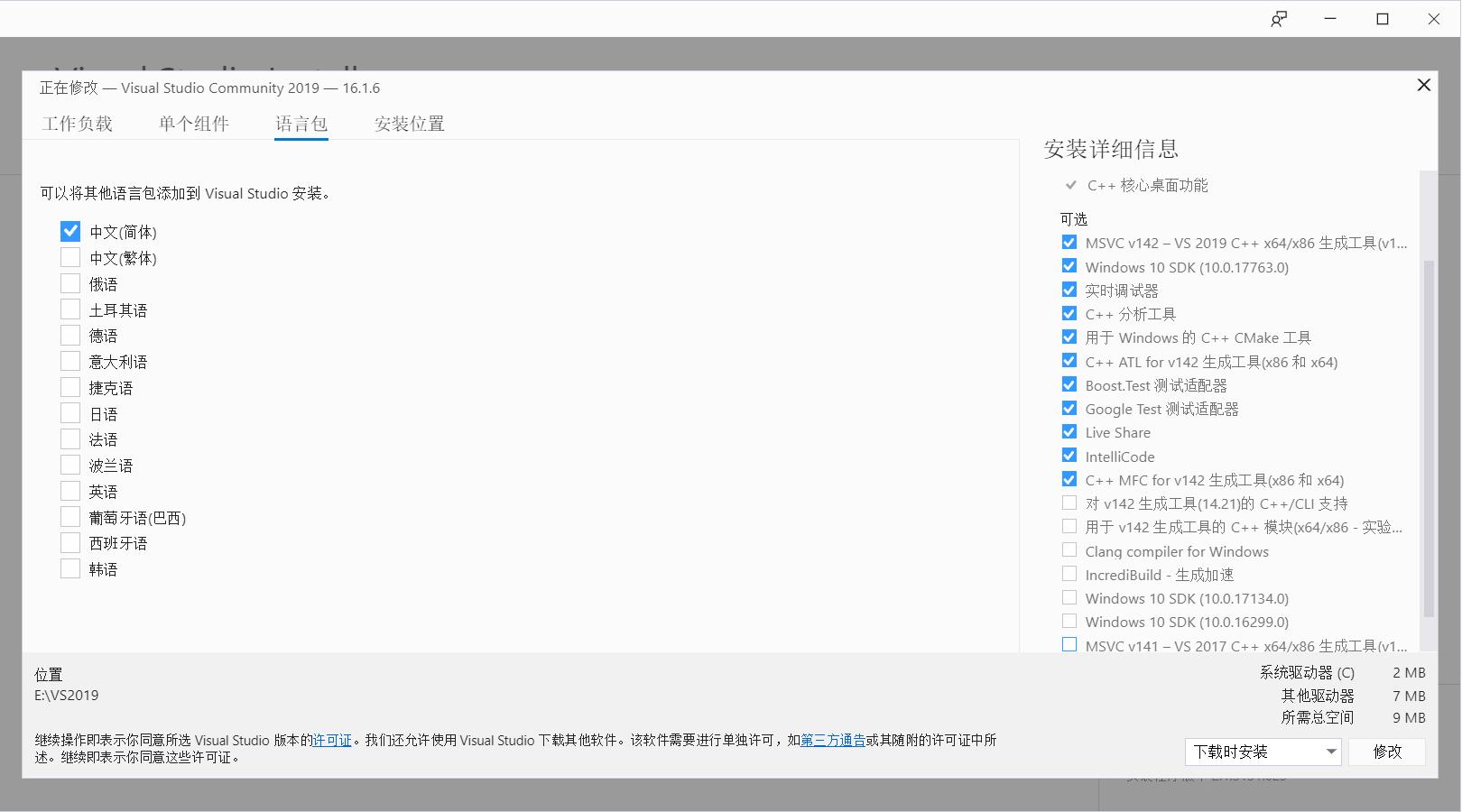Check 用于 v142 生成工具的 C++ 模块
Image resolution: width=1462 pixels, height=812 pixels.
pos(1069,526)
